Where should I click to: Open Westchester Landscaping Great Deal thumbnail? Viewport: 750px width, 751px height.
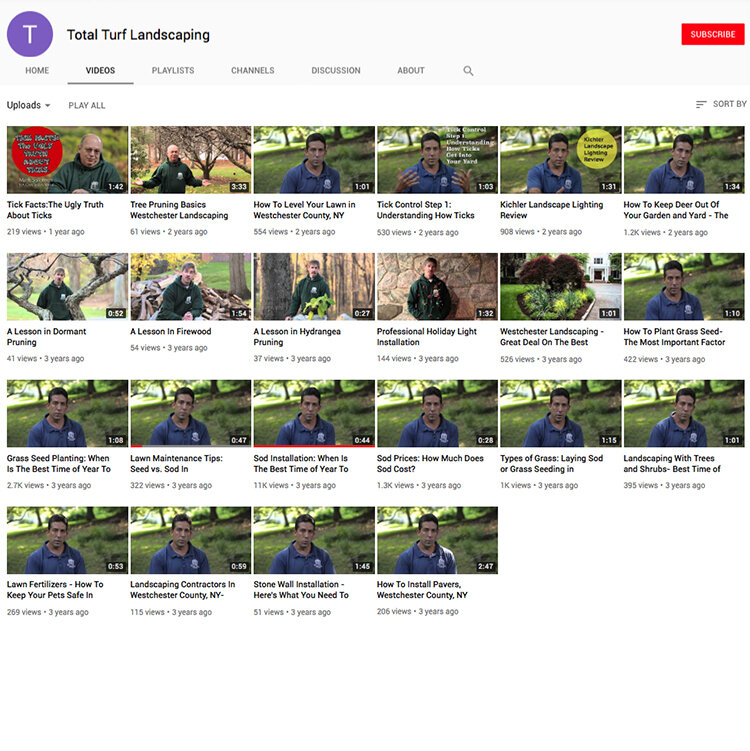click(561, 287)
